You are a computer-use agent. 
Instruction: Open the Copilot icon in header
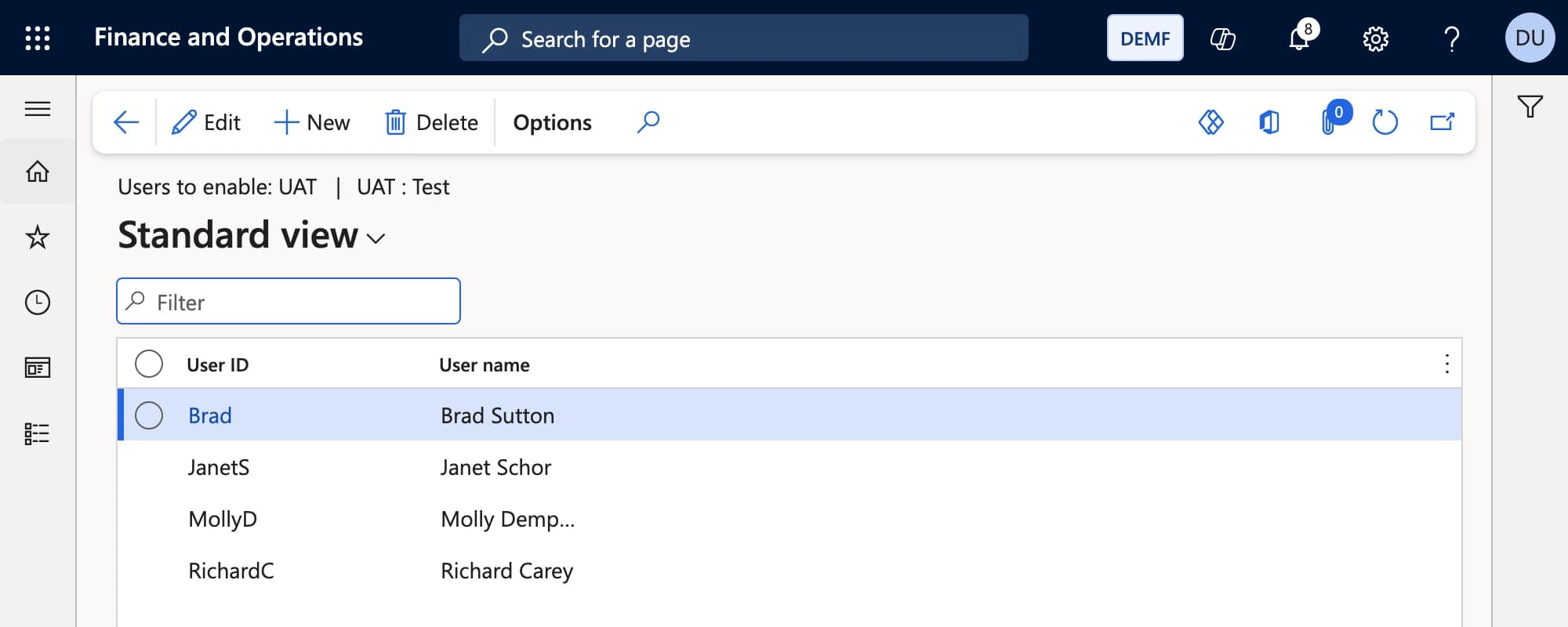[1222, 38]
